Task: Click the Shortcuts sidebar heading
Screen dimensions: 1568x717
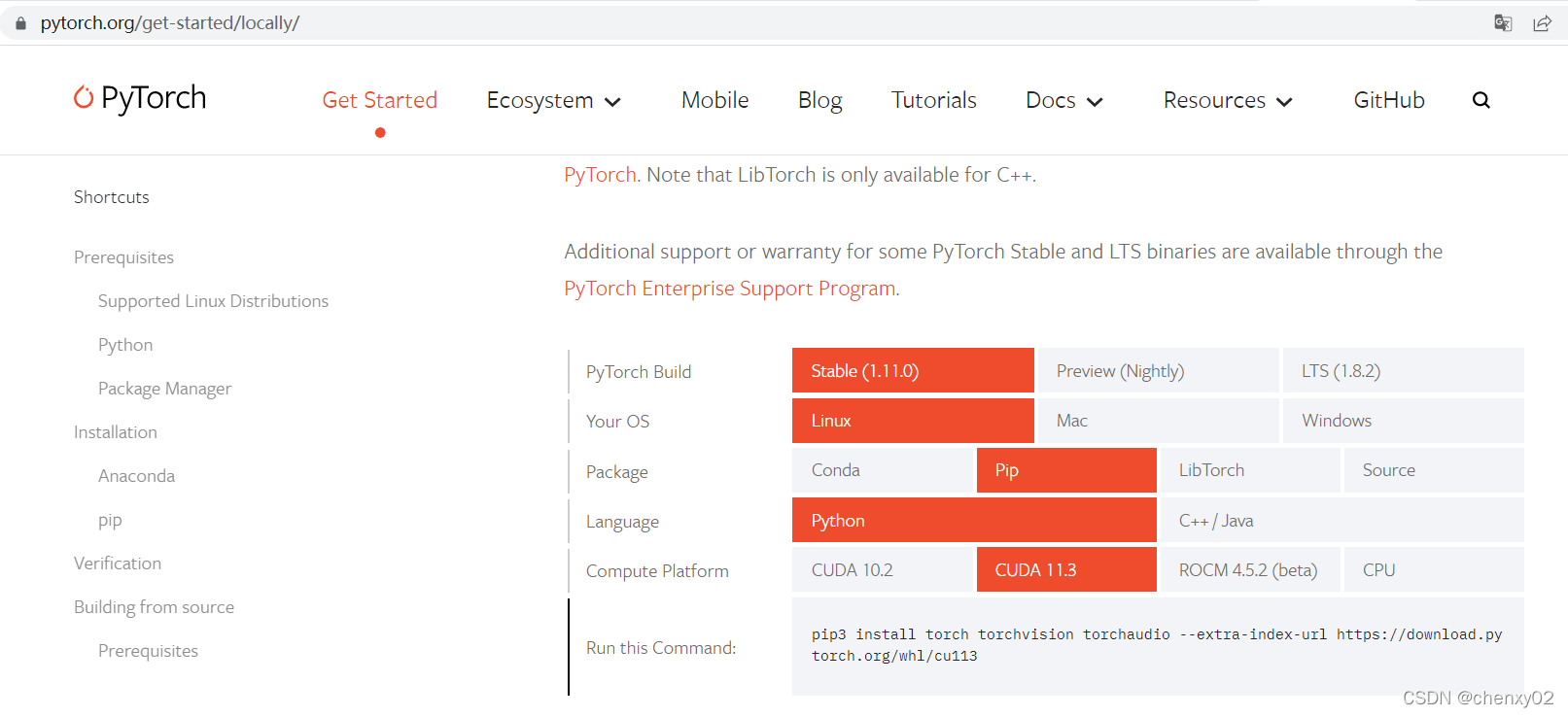Action: 112,197
